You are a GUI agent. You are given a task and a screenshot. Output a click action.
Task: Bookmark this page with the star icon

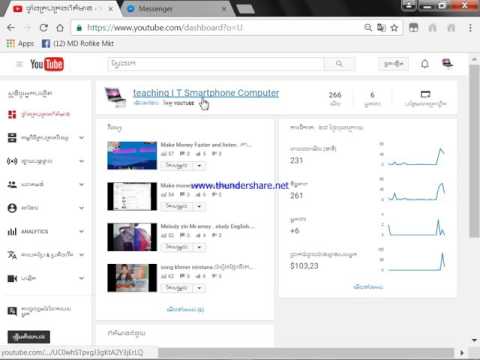point(394,28)
